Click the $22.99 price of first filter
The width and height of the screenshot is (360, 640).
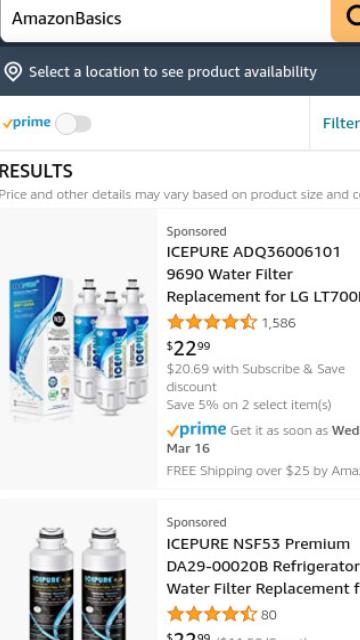[x=189, y=348]
